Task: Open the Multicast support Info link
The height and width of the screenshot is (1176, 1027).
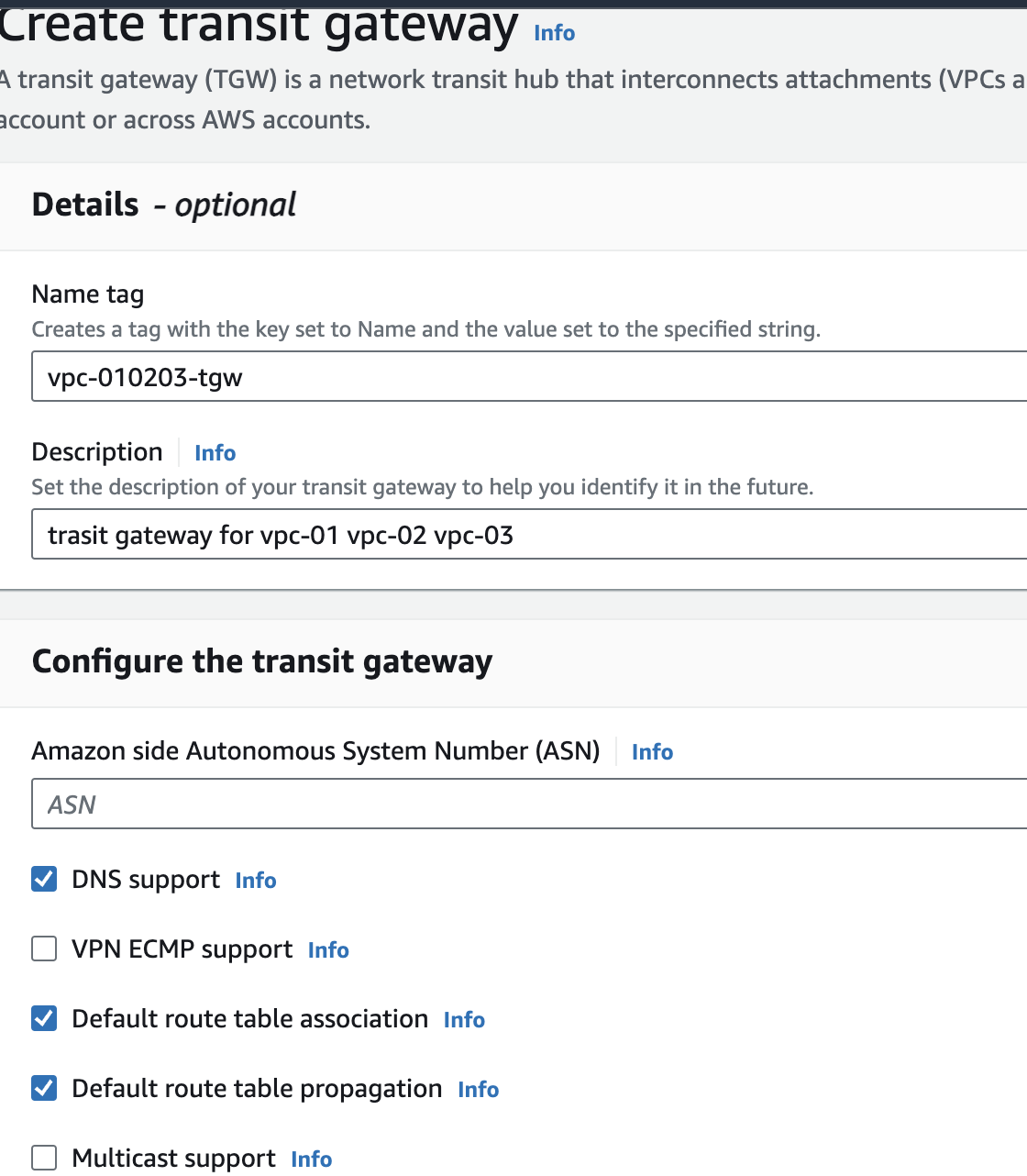Action: (311, 1159)
